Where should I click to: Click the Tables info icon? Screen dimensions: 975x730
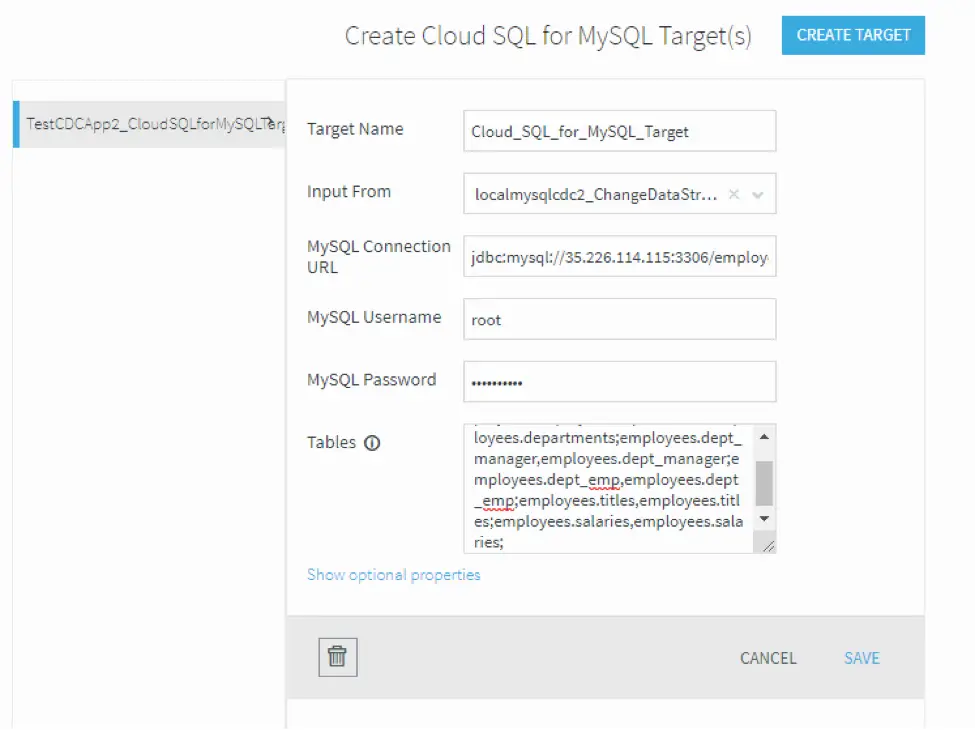372,443
